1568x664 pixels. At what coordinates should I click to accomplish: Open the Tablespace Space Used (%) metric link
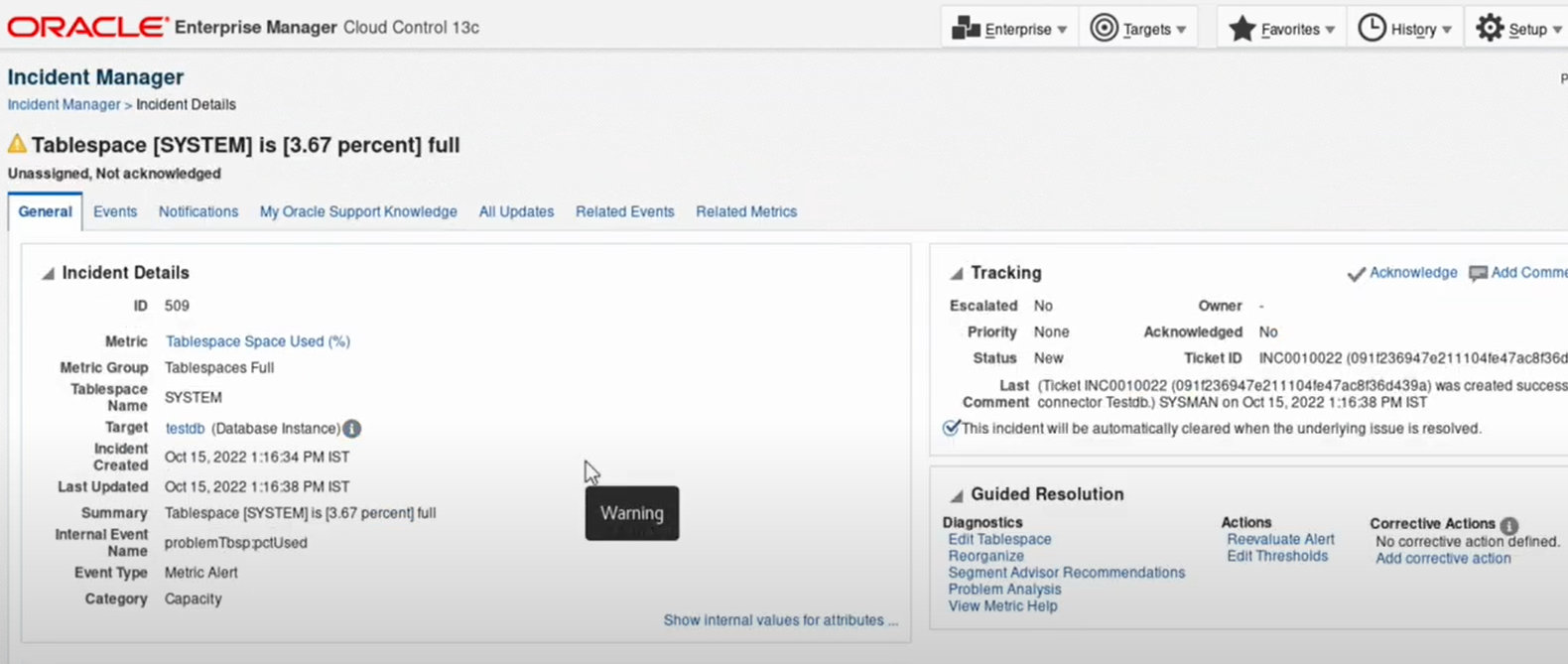(x=258, y=341)
